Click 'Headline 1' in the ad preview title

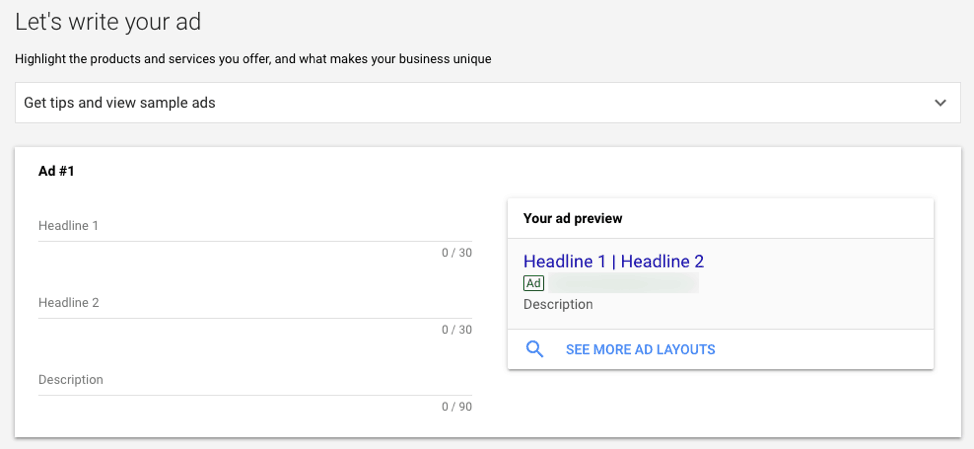point(565,262)
